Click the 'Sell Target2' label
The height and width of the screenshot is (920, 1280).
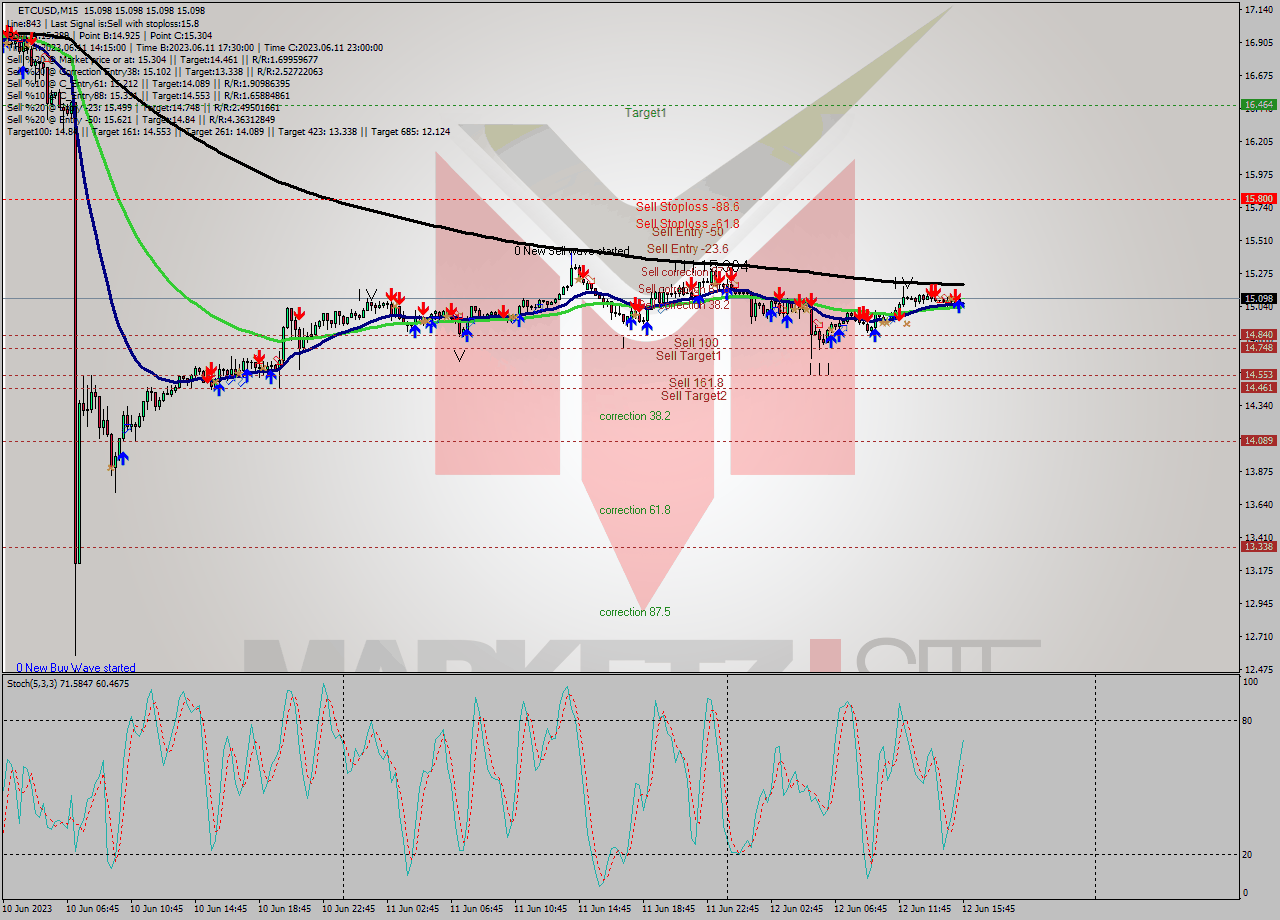(x=693, y=395)
